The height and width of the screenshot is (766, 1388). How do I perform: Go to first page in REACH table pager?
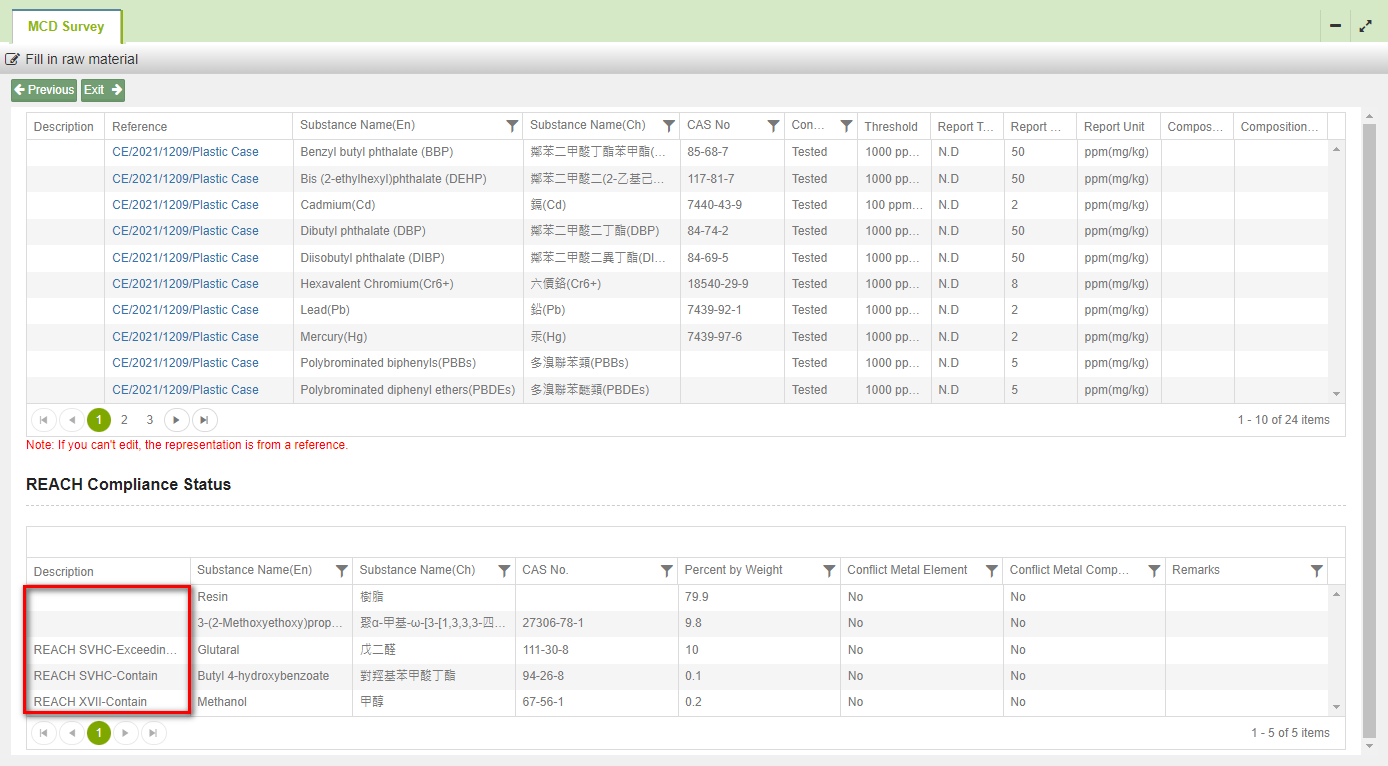(44, 733)
